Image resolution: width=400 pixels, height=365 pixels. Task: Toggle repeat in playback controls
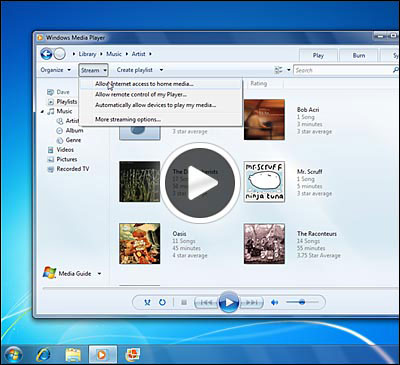[162, 303]
